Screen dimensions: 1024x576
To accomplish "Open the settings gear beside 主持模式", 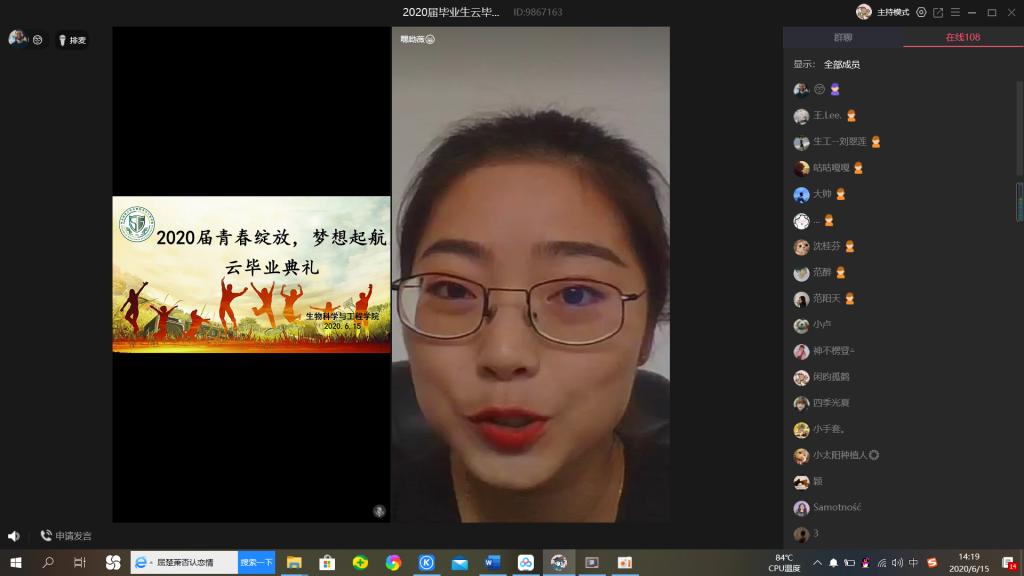I will [921, 12].
